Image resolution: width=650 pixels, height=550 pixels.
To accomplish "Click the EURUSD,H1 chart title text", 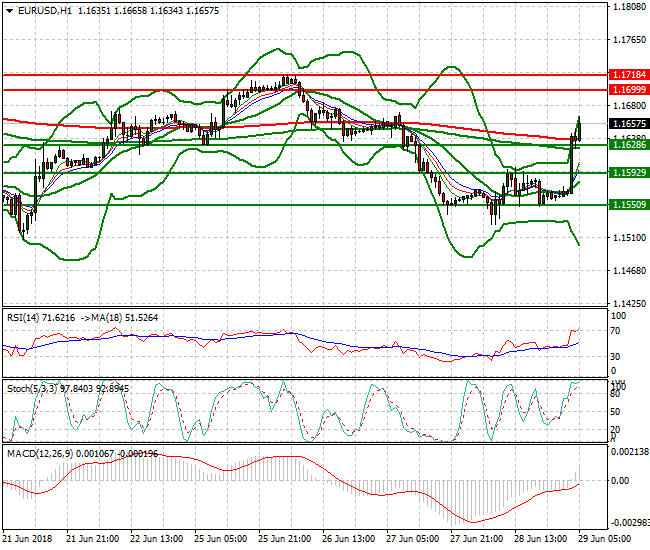I will [x=45, y=11].
